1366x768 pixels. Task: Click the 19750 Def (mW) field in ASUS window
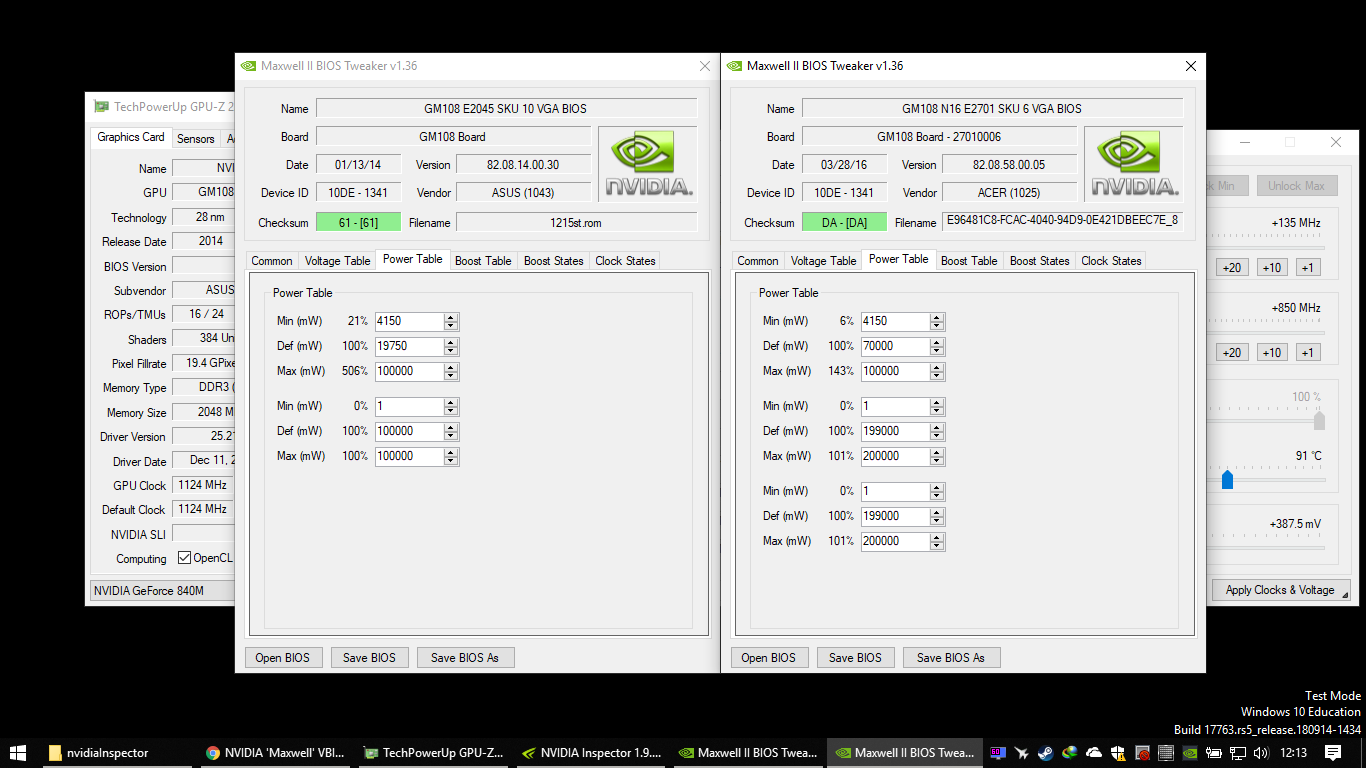pyautogui.click(x=409, y=346)
